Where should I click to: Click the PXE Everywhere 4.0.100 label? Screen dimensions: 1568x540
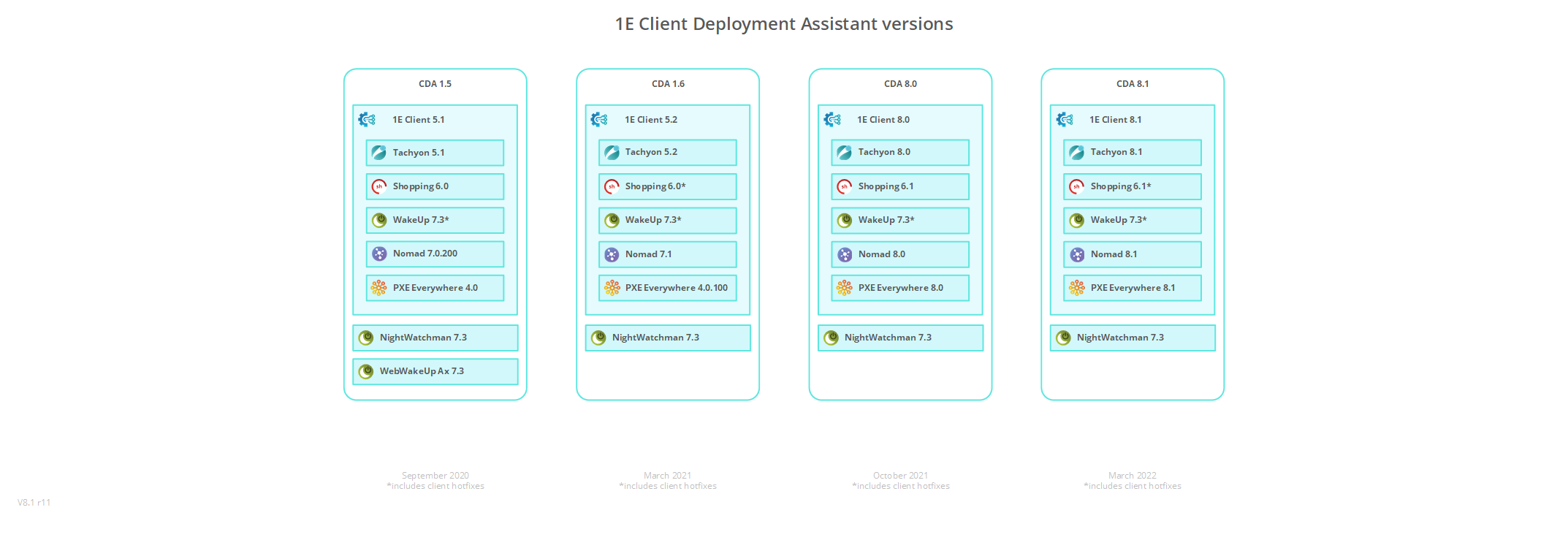tap(677, 288)
